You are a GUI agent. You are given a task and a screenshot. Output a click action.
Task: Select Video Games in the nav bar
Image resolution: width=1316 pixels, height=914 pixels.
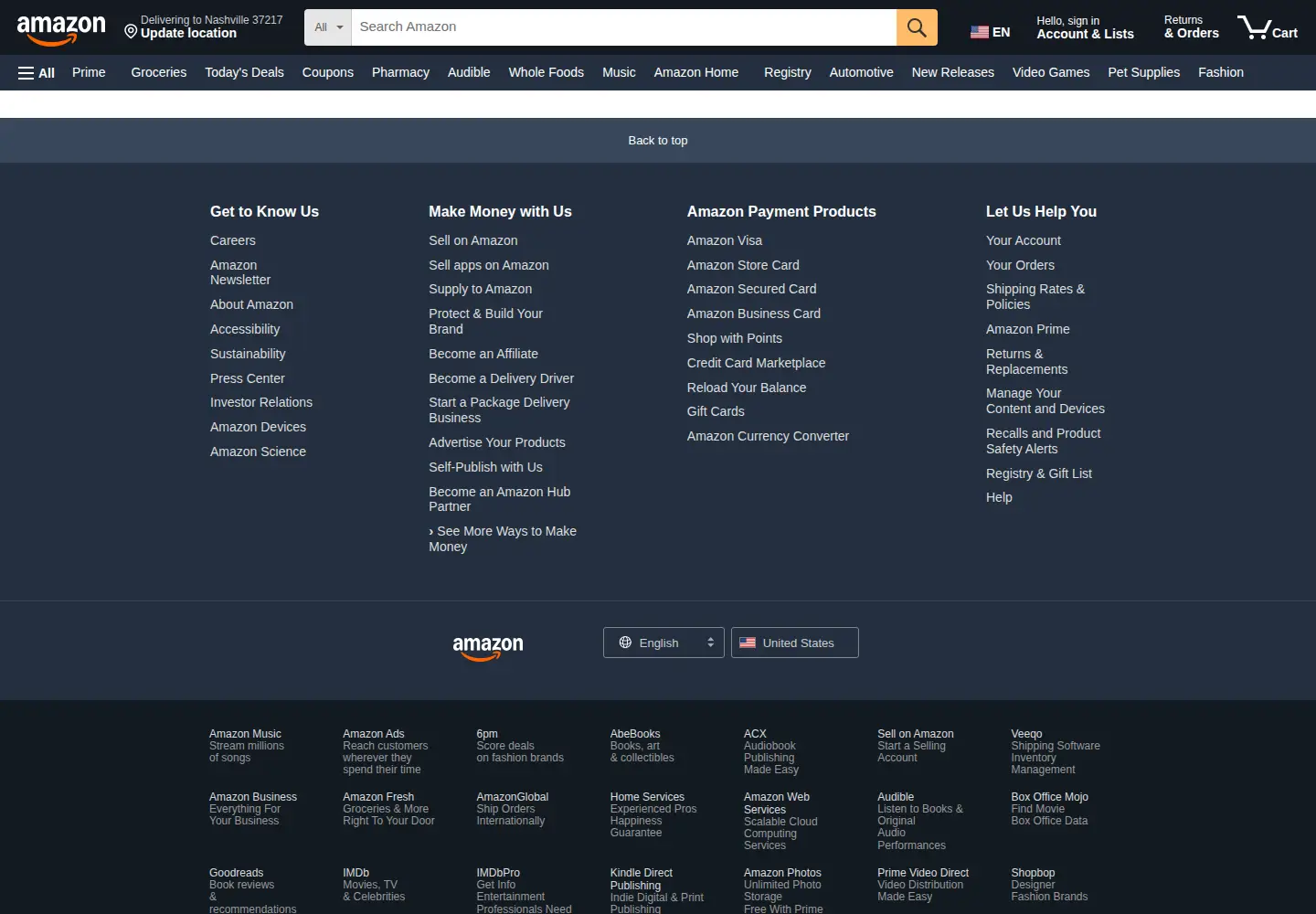coord(1051,72)
